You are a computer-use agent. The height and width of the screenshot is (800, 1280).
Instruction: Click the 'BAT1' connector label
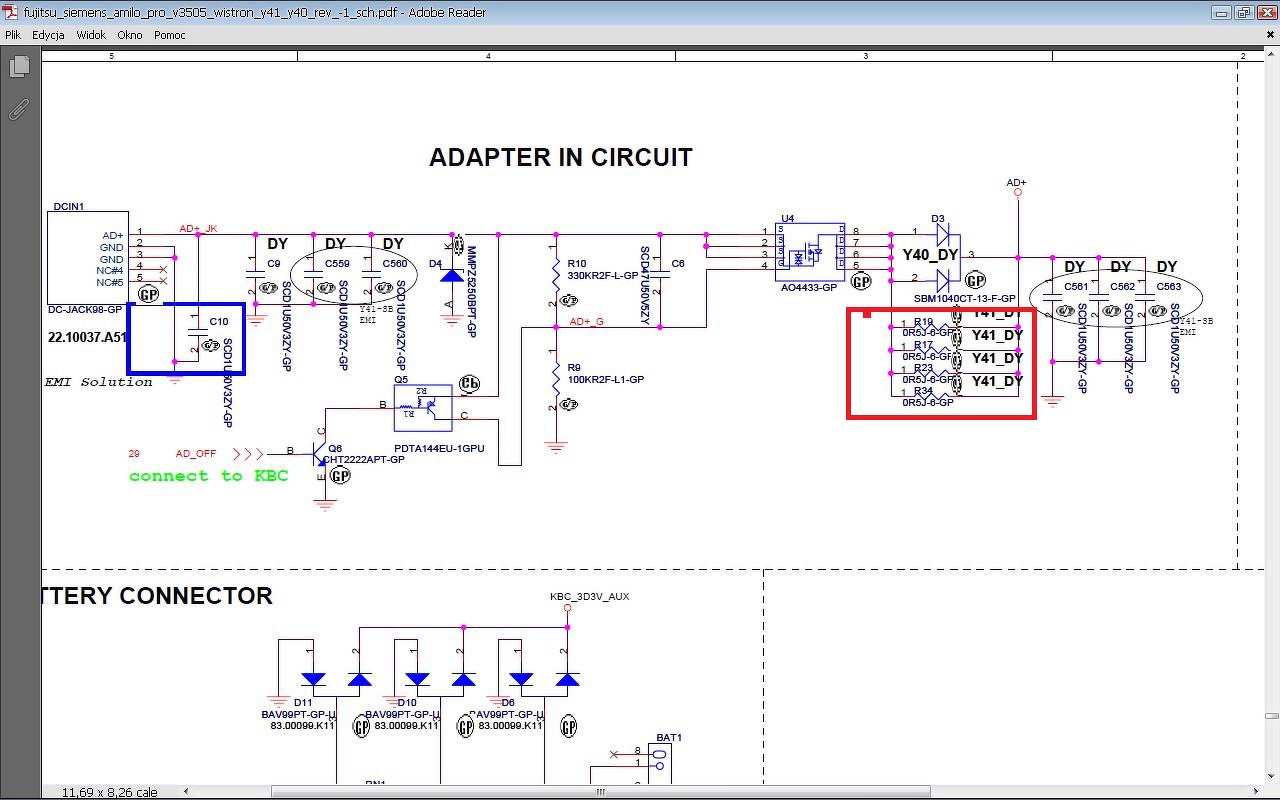click(x=669, y=738)
